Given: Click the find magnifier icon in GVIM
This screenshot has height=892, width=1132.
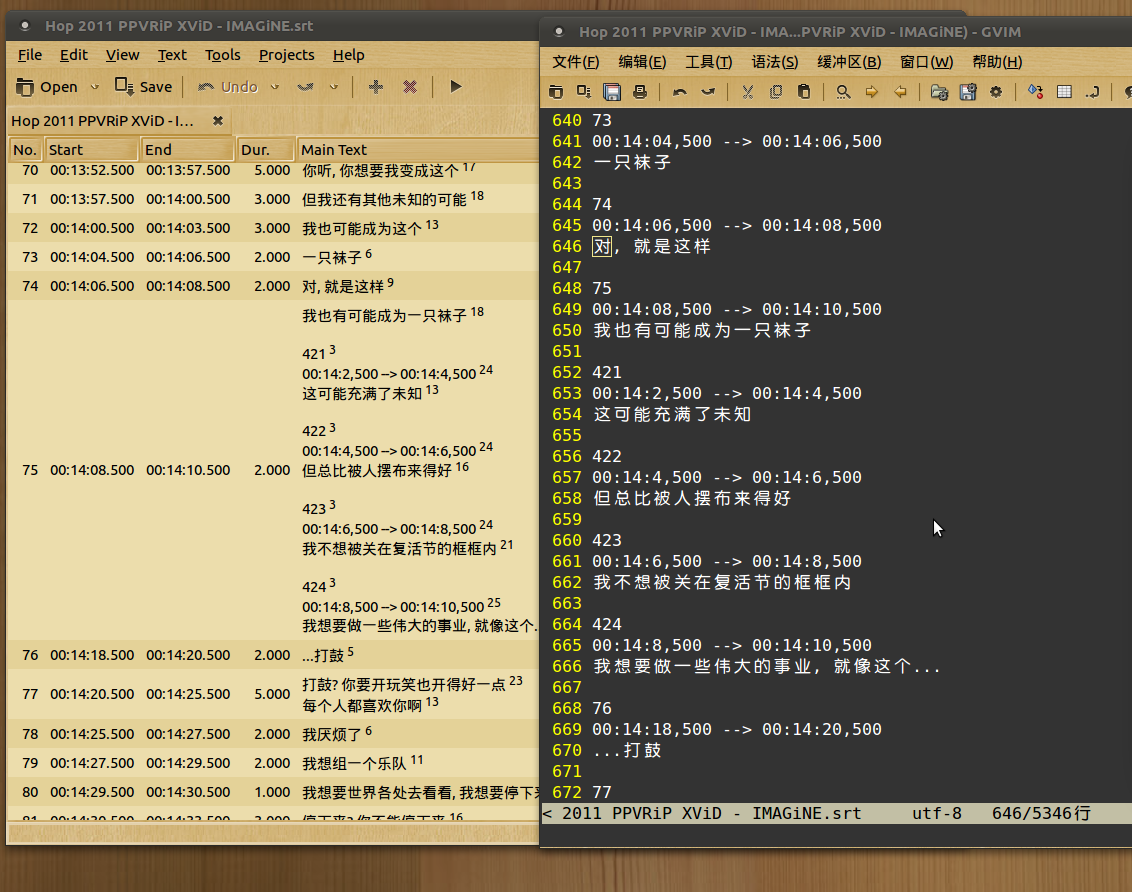Looking at the screenshot, I should [843, 92].
